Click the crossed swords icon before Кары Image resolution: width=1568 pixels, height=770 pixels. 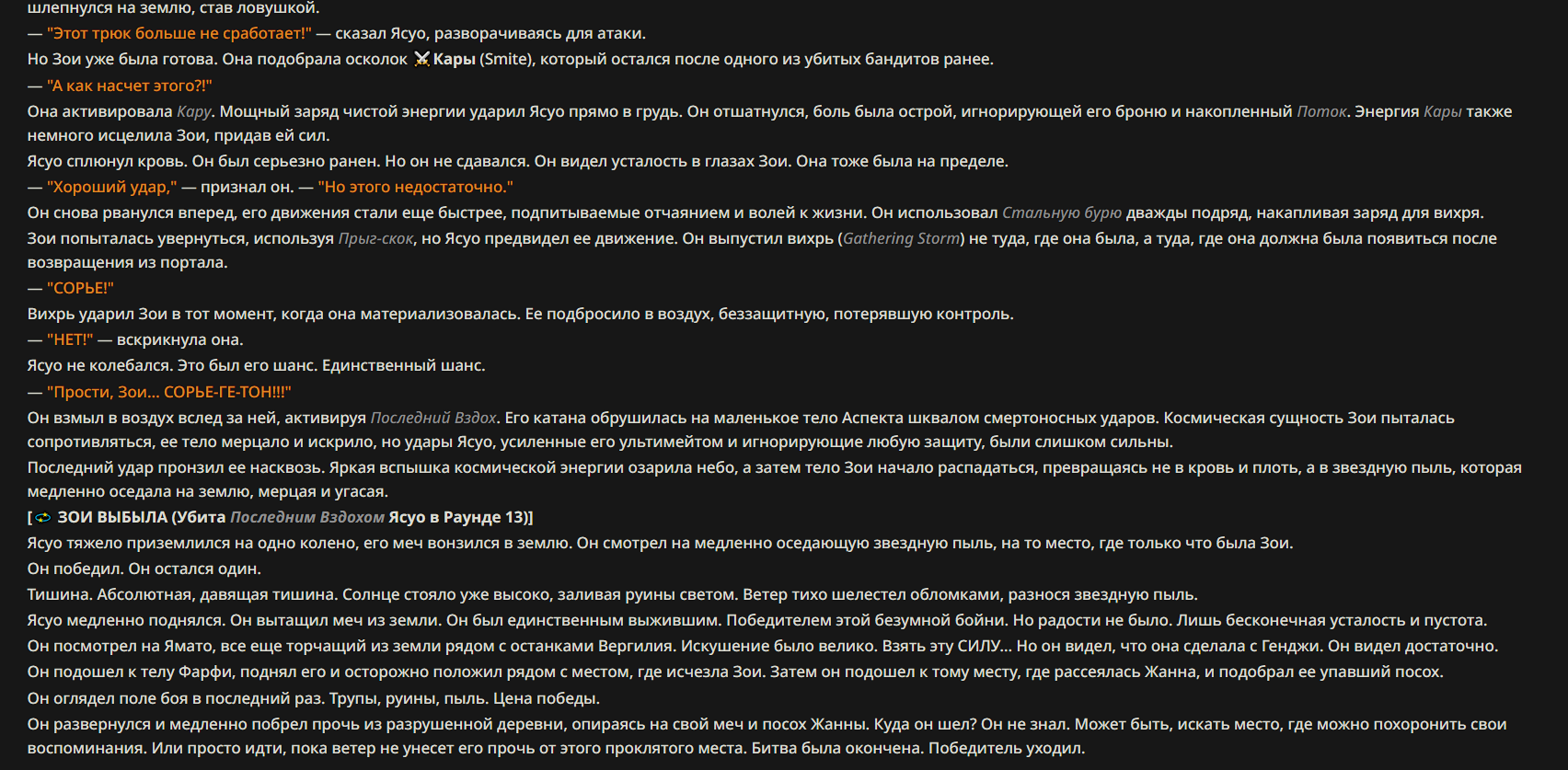[421, 59]
